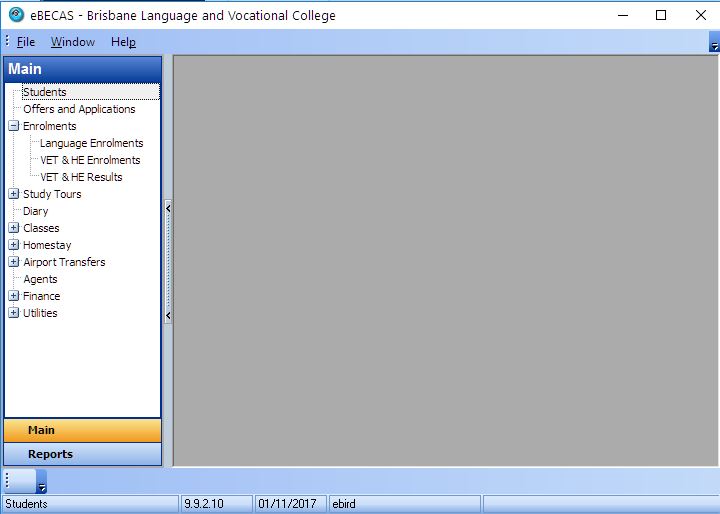Expand the Airport Transfers node
Screen dimensions: 720x514
pyautogui.click(x=14, y=262)
